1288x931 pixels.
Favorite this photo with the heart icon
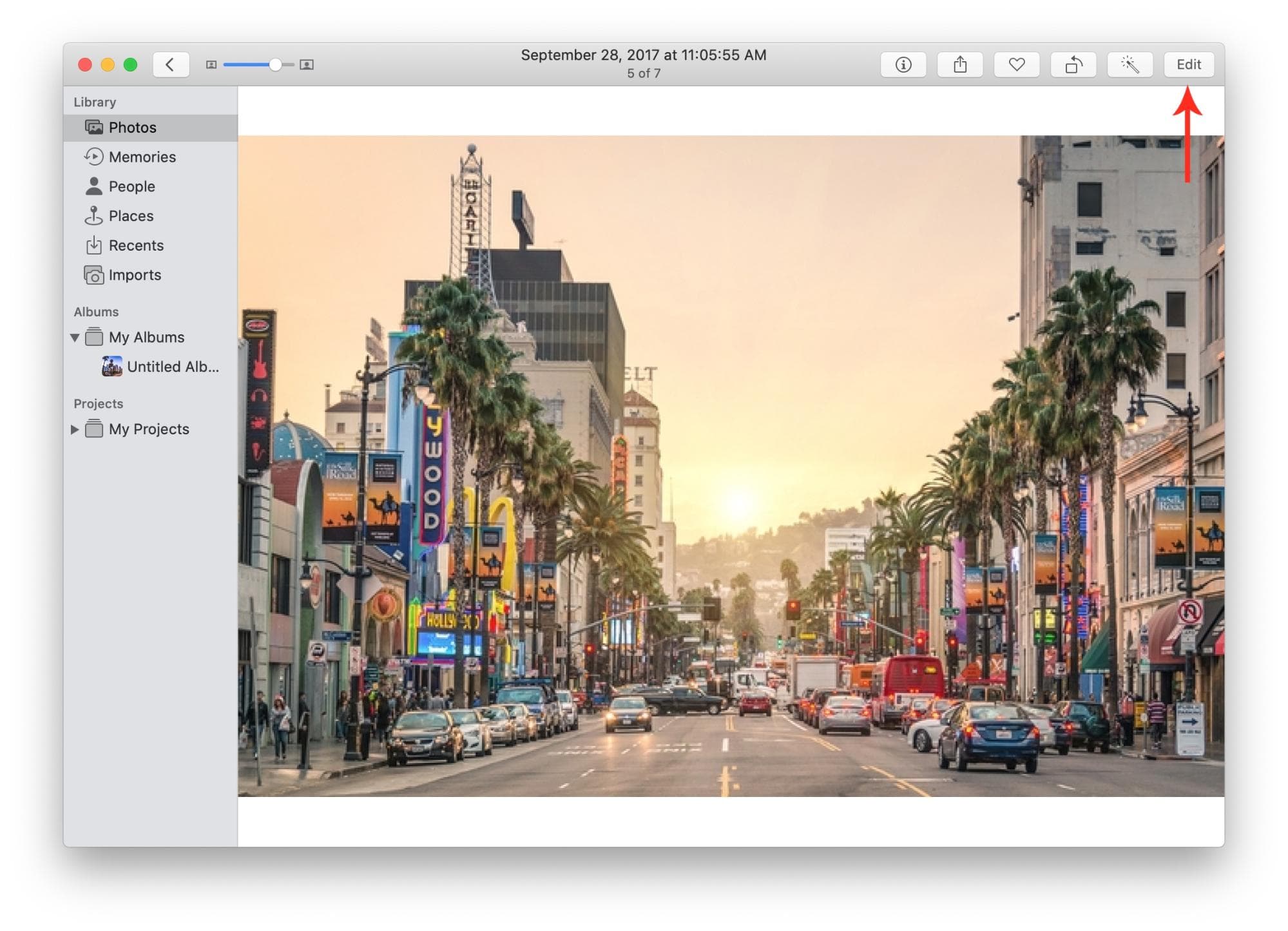pyautogui.click(x=1017, y=64)
